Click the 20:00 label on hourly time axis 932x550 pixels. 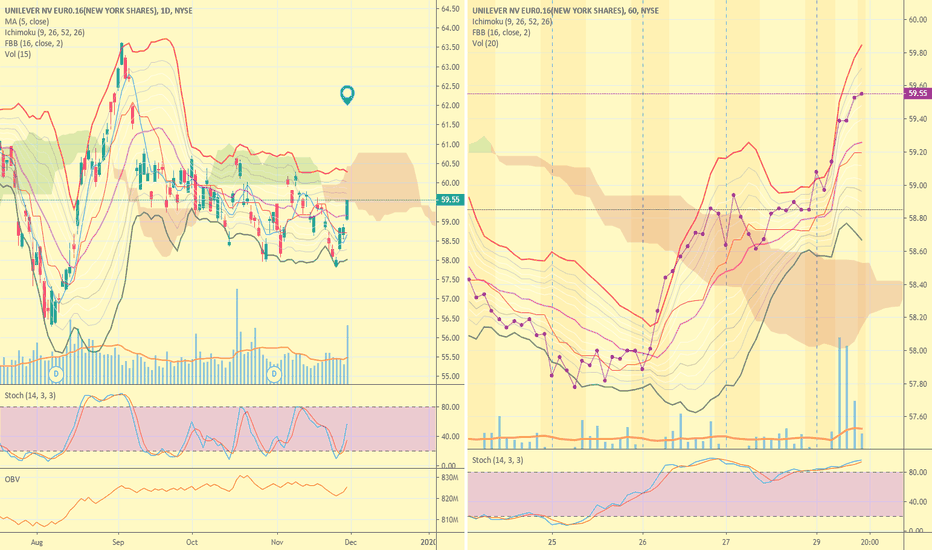click(870, 542)
